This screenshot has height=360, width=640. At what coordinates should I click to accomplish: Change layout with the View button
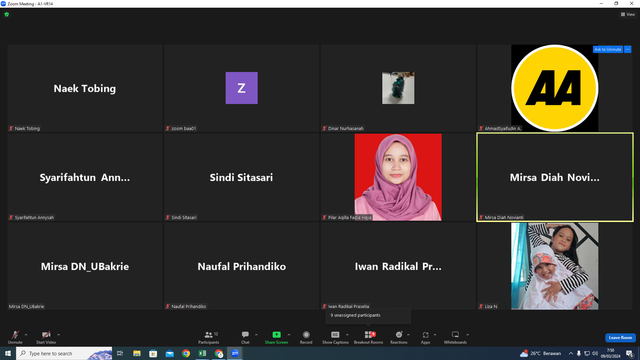(628, 14)
